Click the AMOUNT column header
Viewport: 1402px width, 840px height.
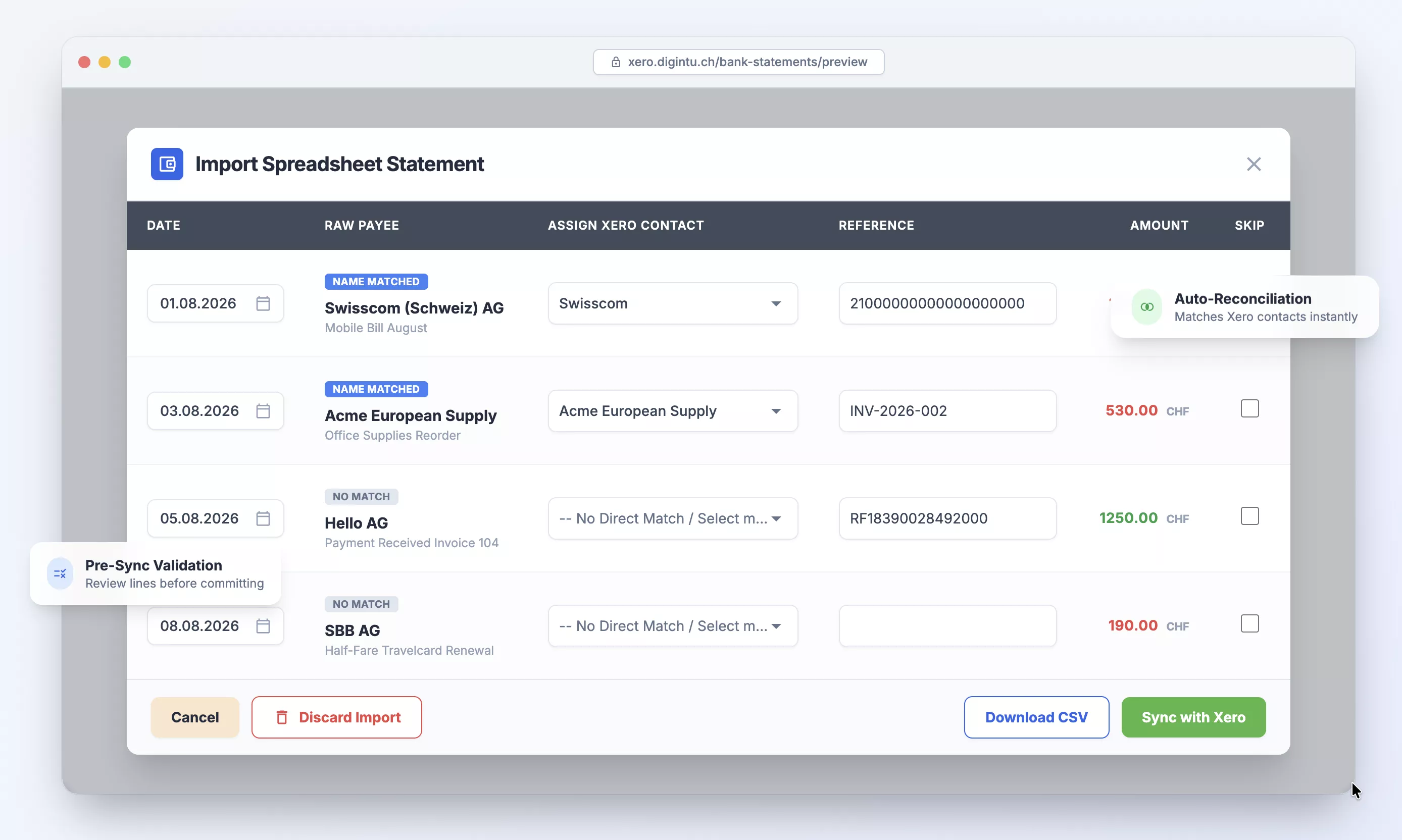click(1159, 225)
